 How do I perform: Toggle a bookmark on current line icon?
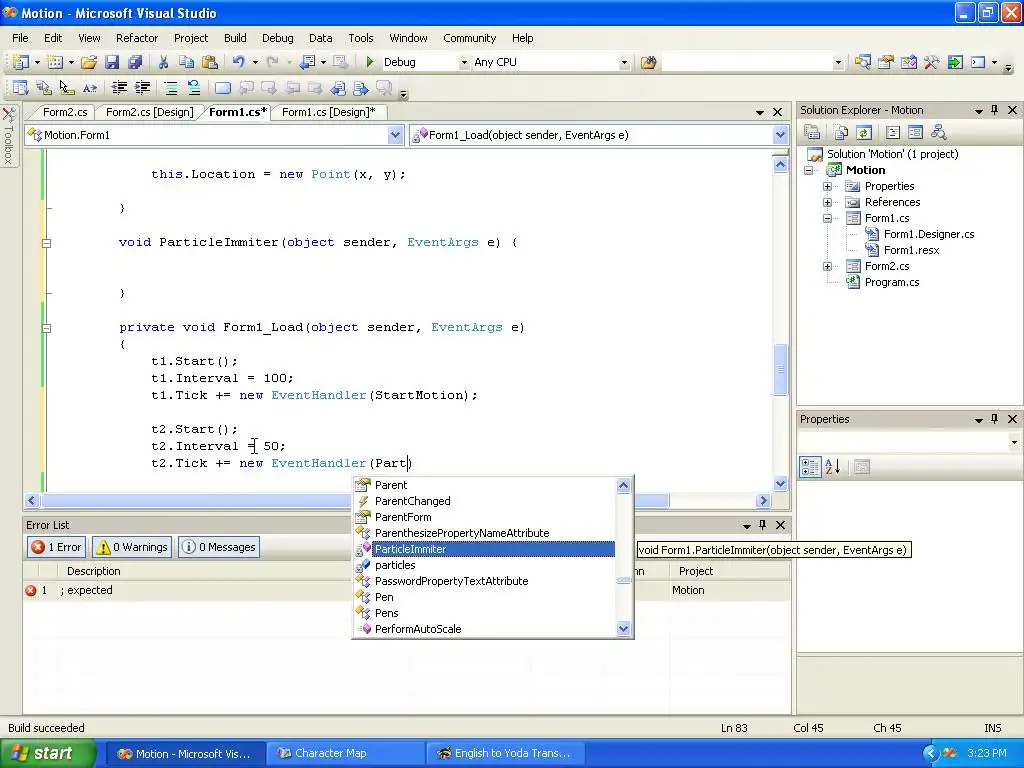tap(223, 88)
